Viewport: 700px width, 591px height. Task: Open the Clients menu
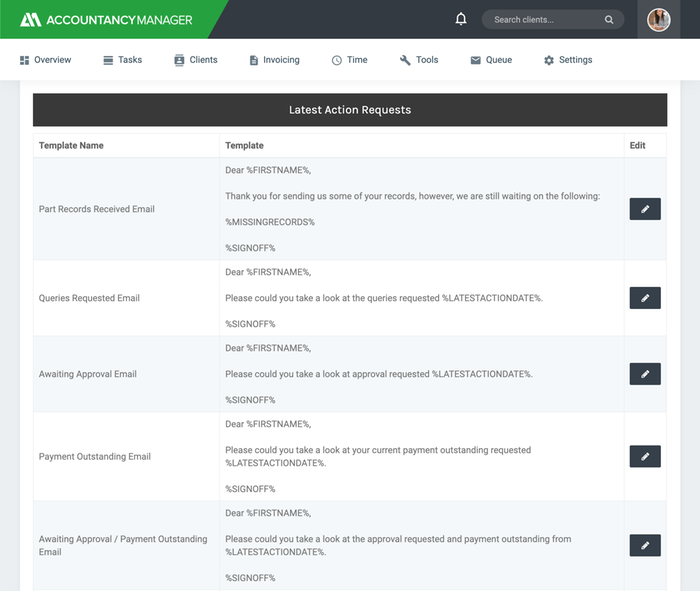(x=195, y=60)
